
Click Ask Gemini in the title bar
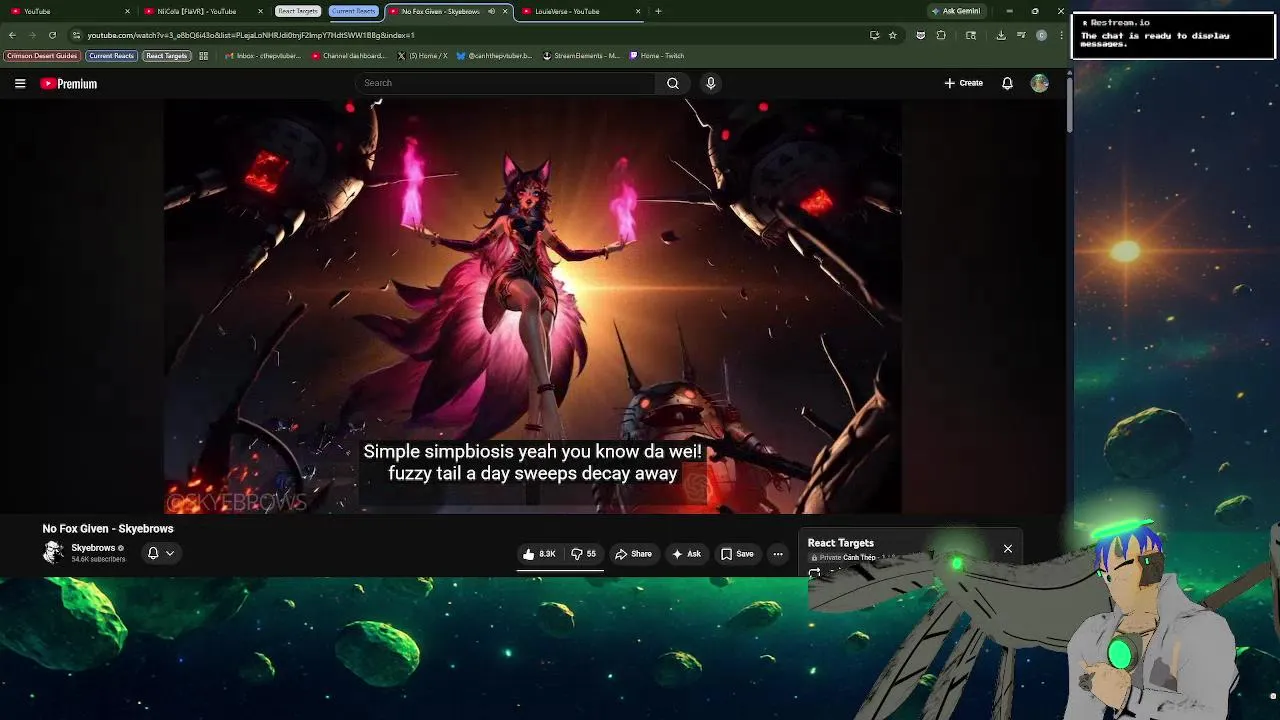pyautogui.click(x=956, y=11)
